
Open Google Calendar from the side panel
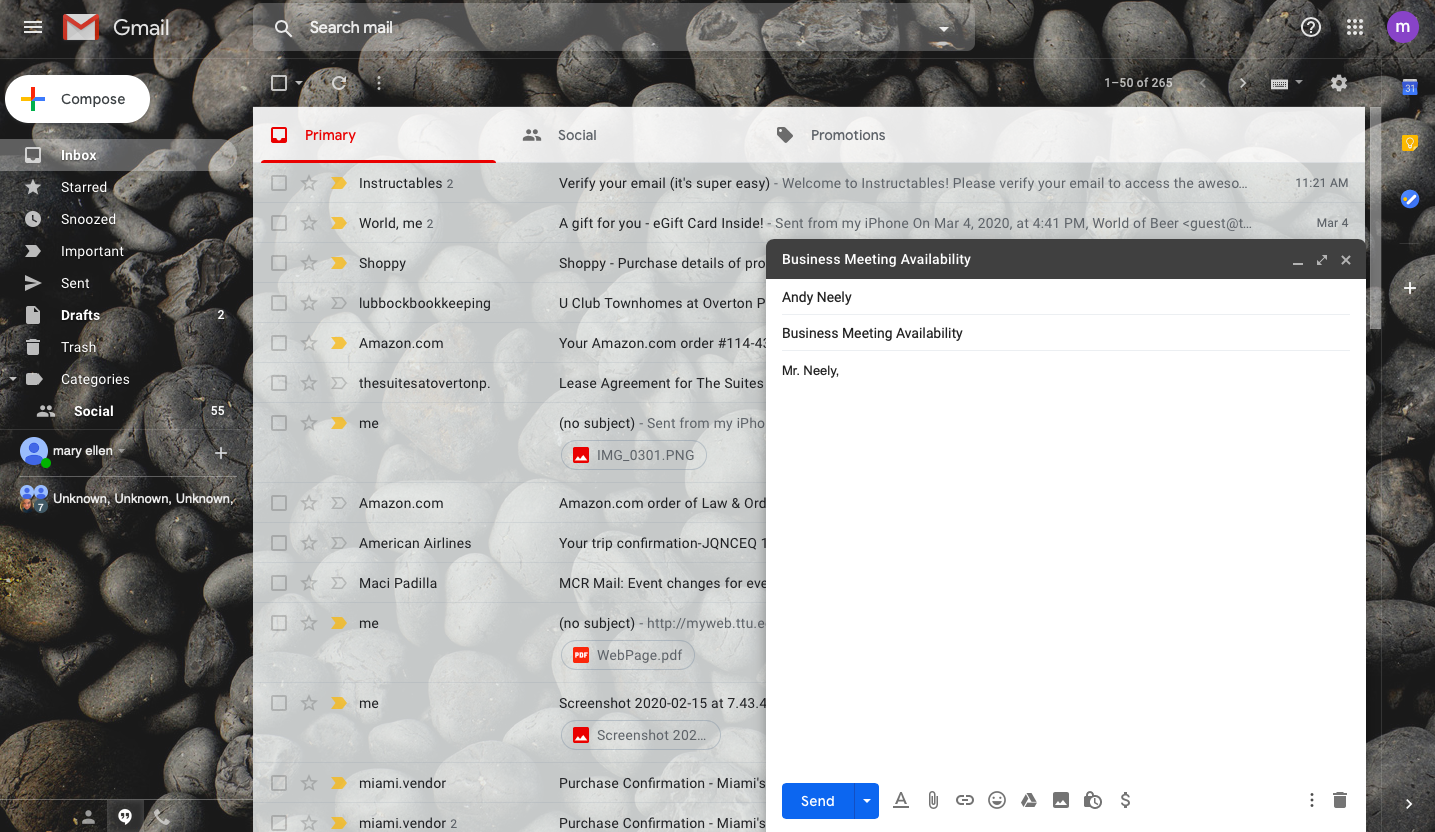[x=1409, y=88]
